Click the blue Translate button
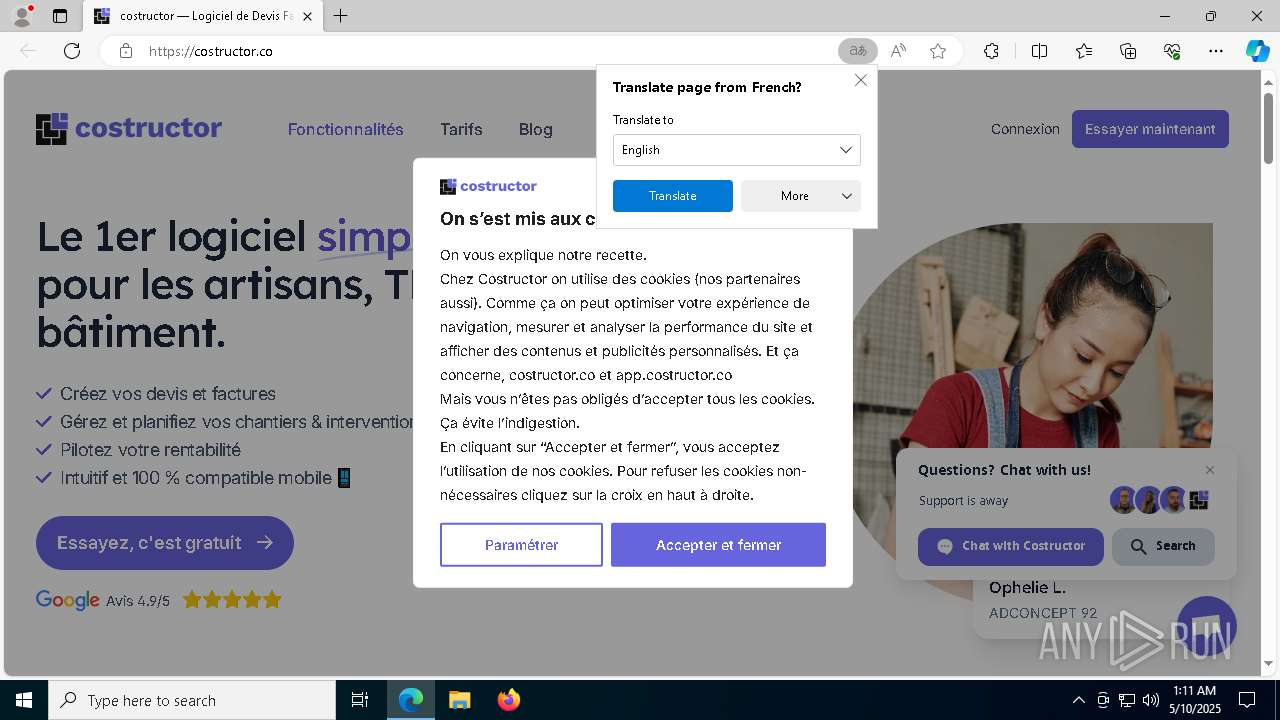This screenshot has height=720, width=1280. (x=672, y=196)
